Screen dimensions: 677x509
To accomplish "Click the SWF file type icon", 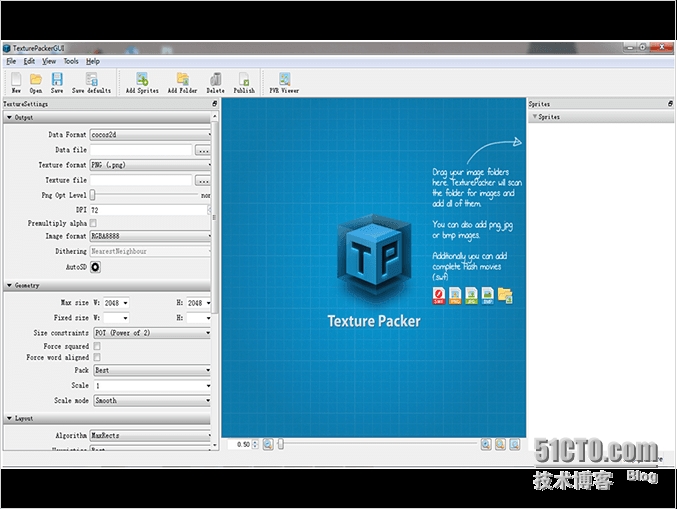I will [439, 296].
